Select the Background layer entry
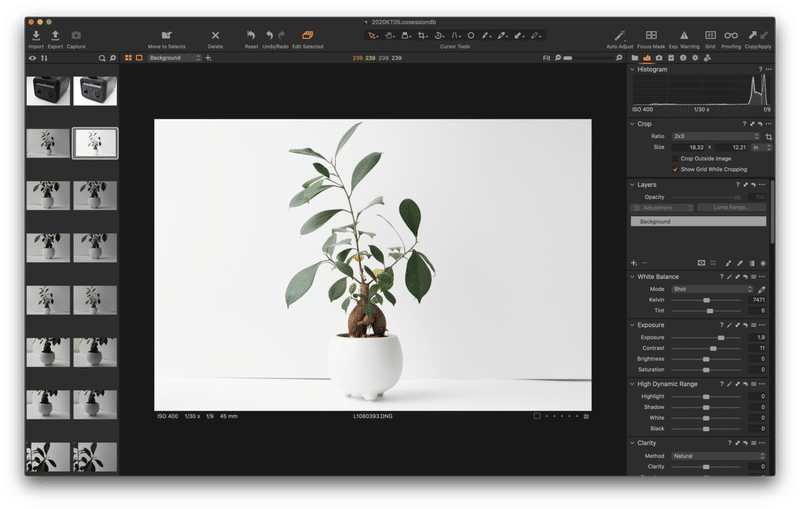This screenshot has height=509, width=800. pyautogui.click(x=698, y=221)
